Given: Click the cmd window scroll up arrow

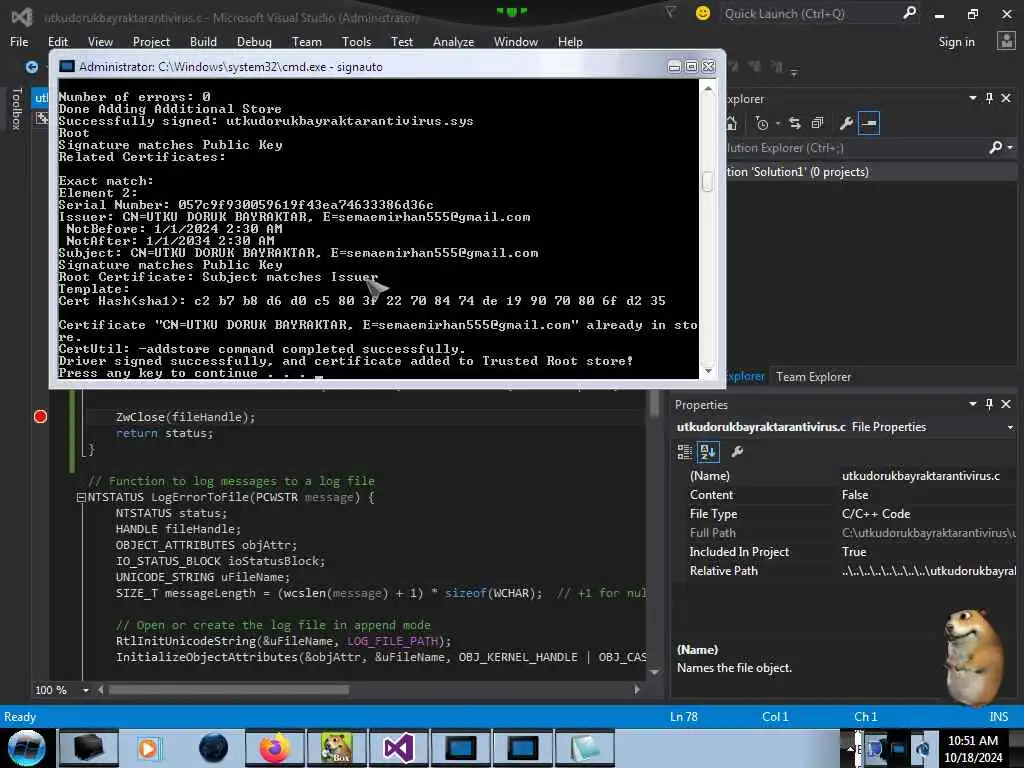Looking at the screenshot, I should 708,88.
